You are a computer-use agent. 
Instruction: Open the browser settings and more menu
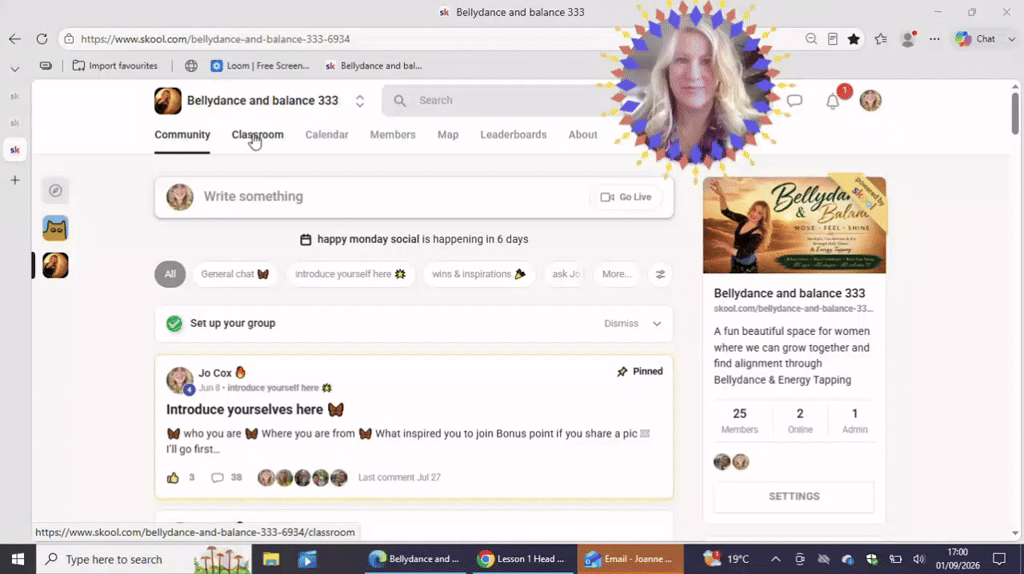pos(935,39)
